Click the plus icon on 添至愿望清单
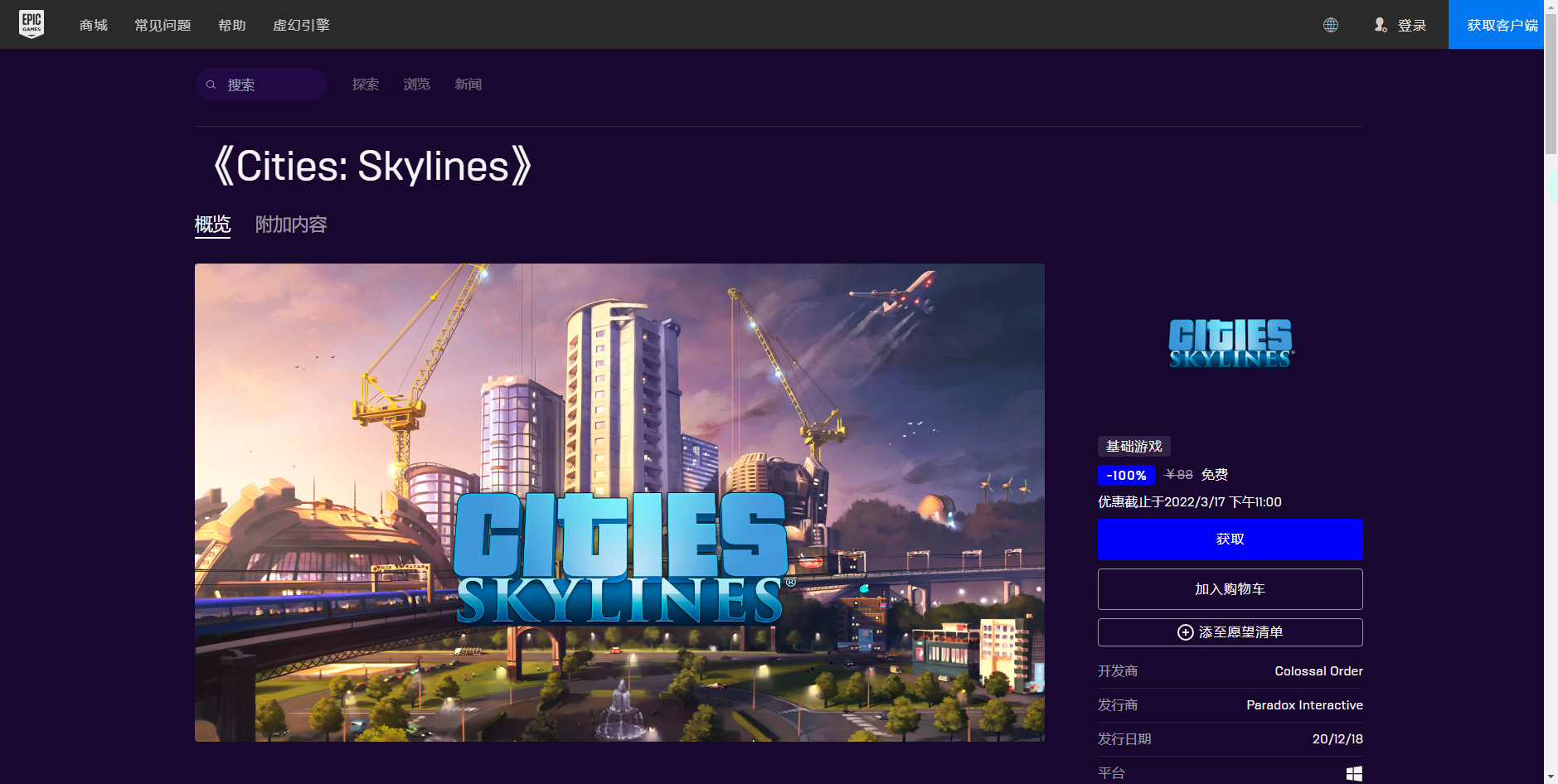1558x784 pixels. pos(1185,632)
